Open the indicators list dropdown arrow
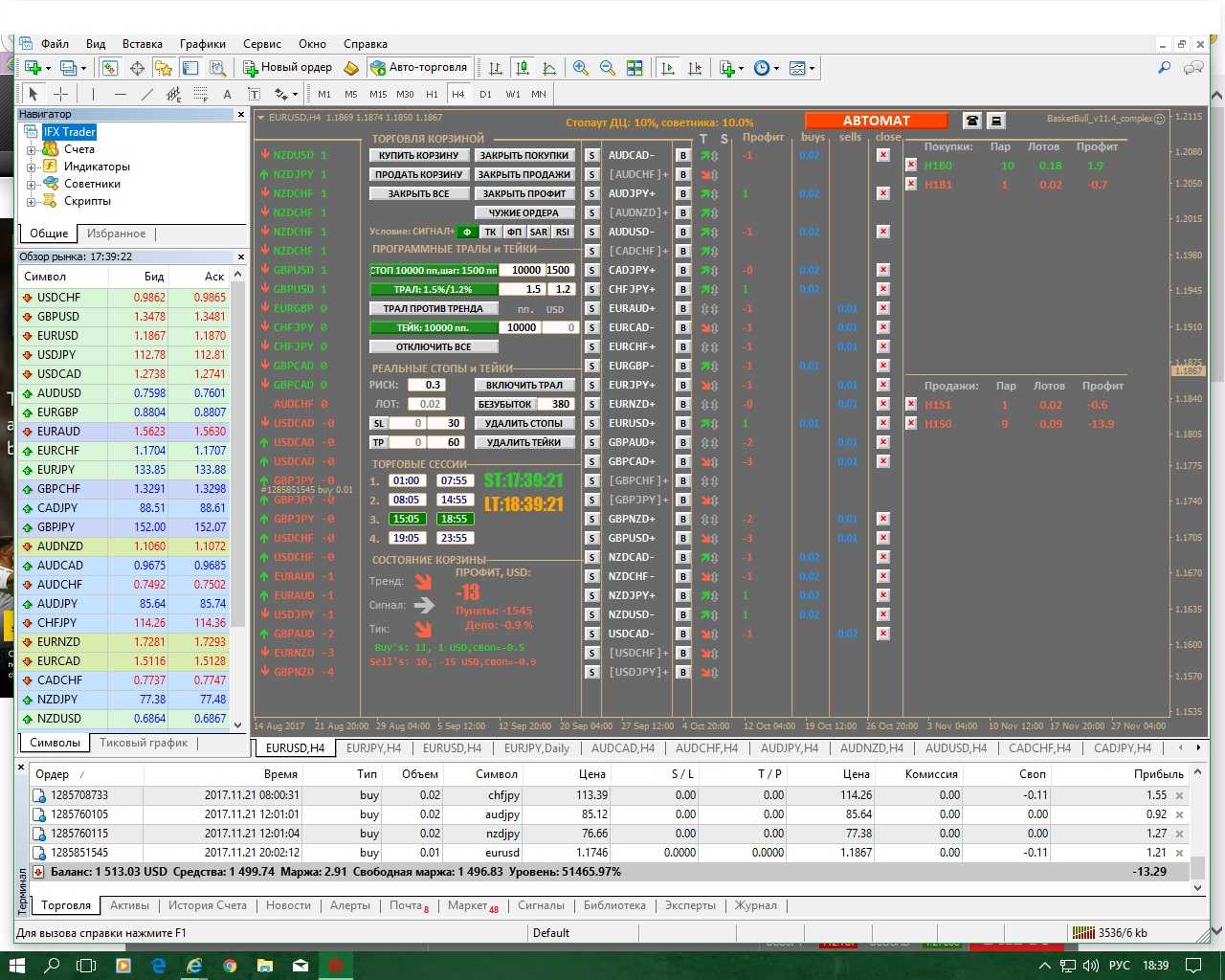Screen dimensions: 1225x980 (742, 68)
